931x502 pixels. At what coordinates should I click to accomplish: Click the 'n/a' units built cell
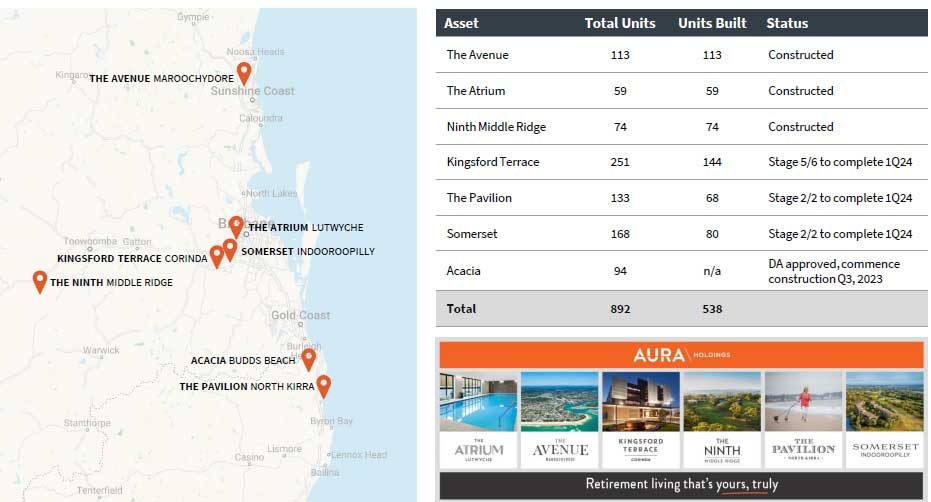(x=712, y=271)
